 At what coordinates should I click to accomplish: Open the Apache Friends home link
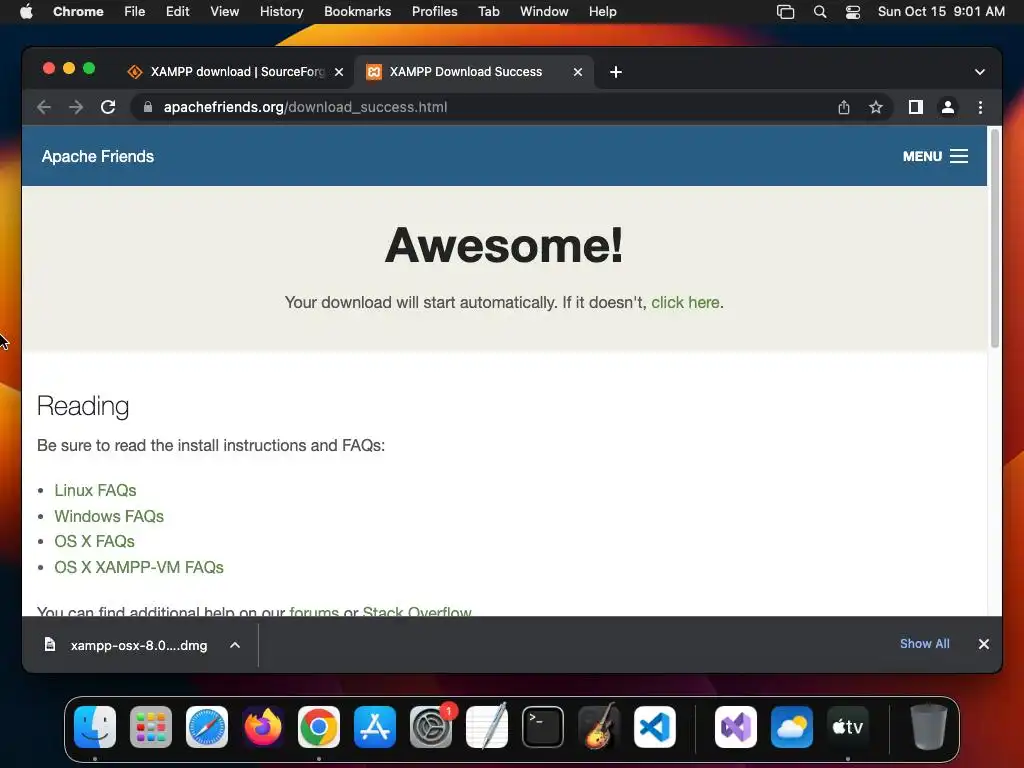tap(98, 157)
